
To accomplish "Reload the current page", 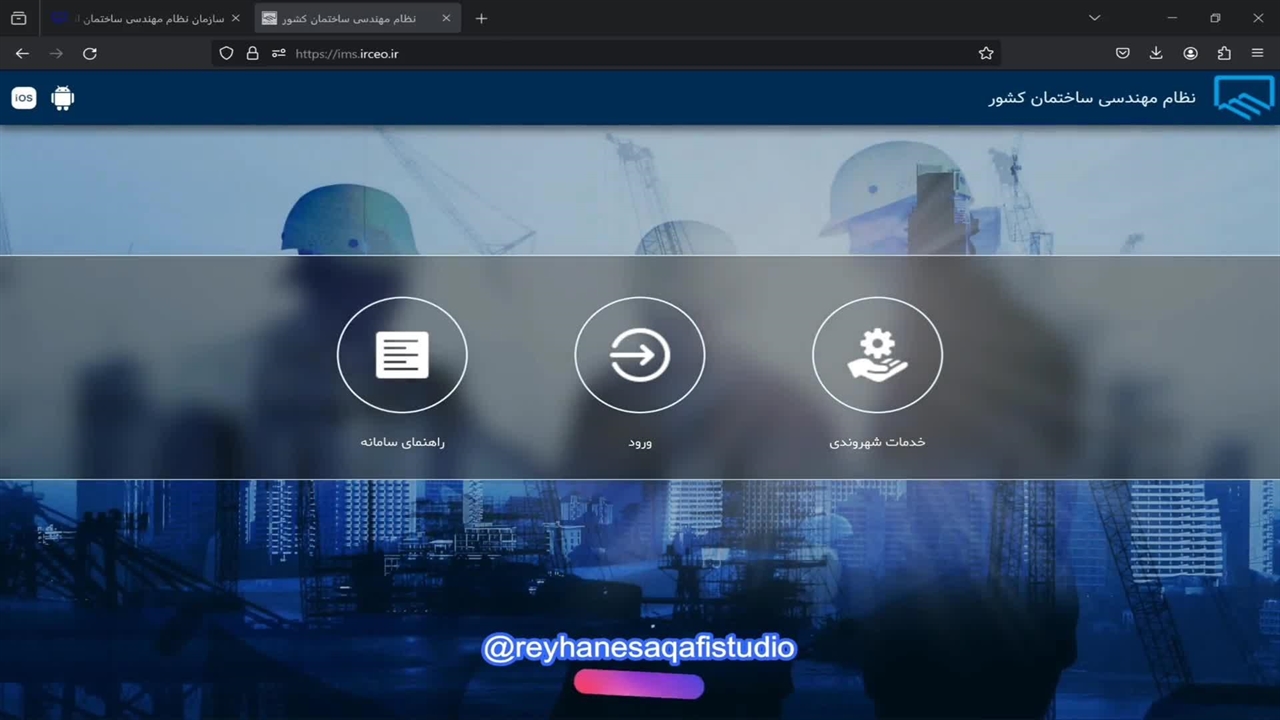I will (90, 54).
